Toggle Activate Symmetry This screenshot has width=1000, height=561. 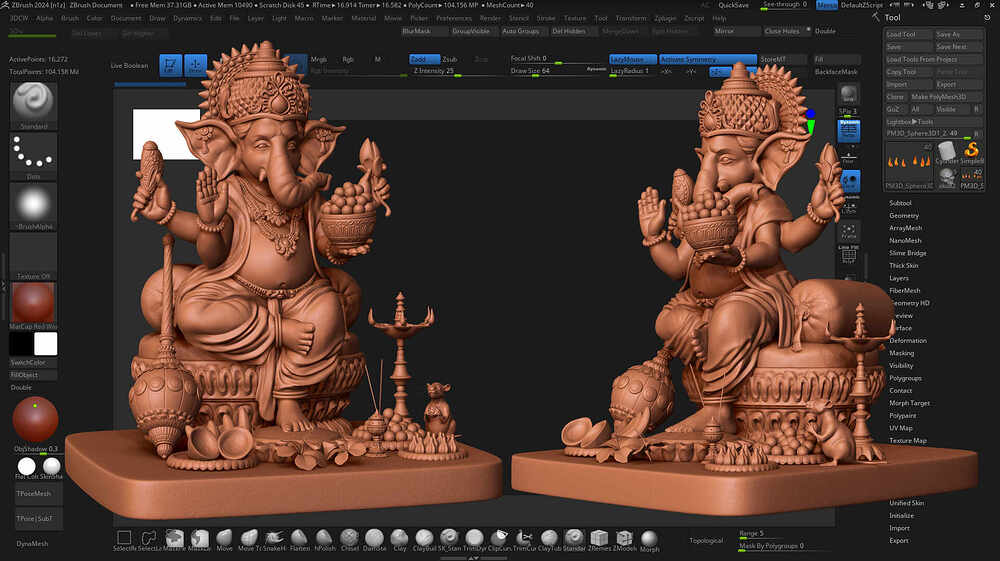707,59
